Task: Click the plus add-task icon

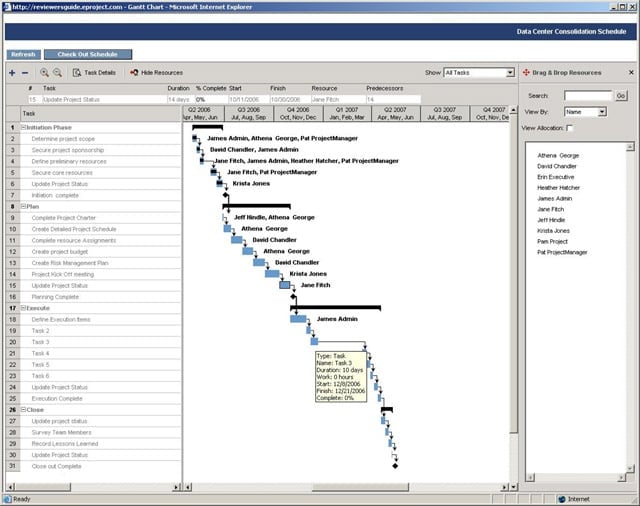Action: tap(12, 73)
